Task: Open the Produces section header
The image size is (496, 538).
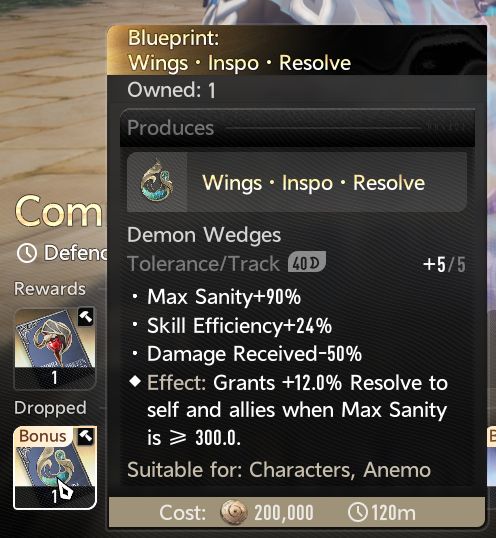Action: click(x=297, y=128)
